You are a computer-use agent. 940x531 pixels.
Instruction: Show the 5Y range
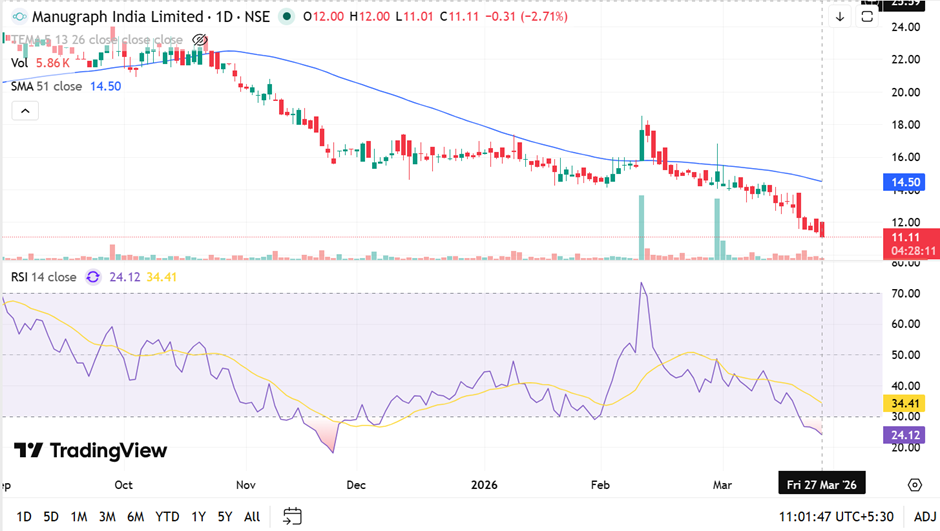tap(225, 516)
